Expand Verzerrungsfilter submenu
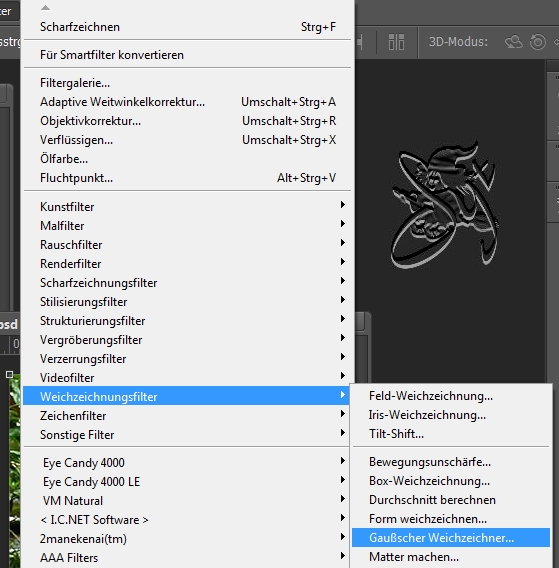 click(x=187, y=359)
